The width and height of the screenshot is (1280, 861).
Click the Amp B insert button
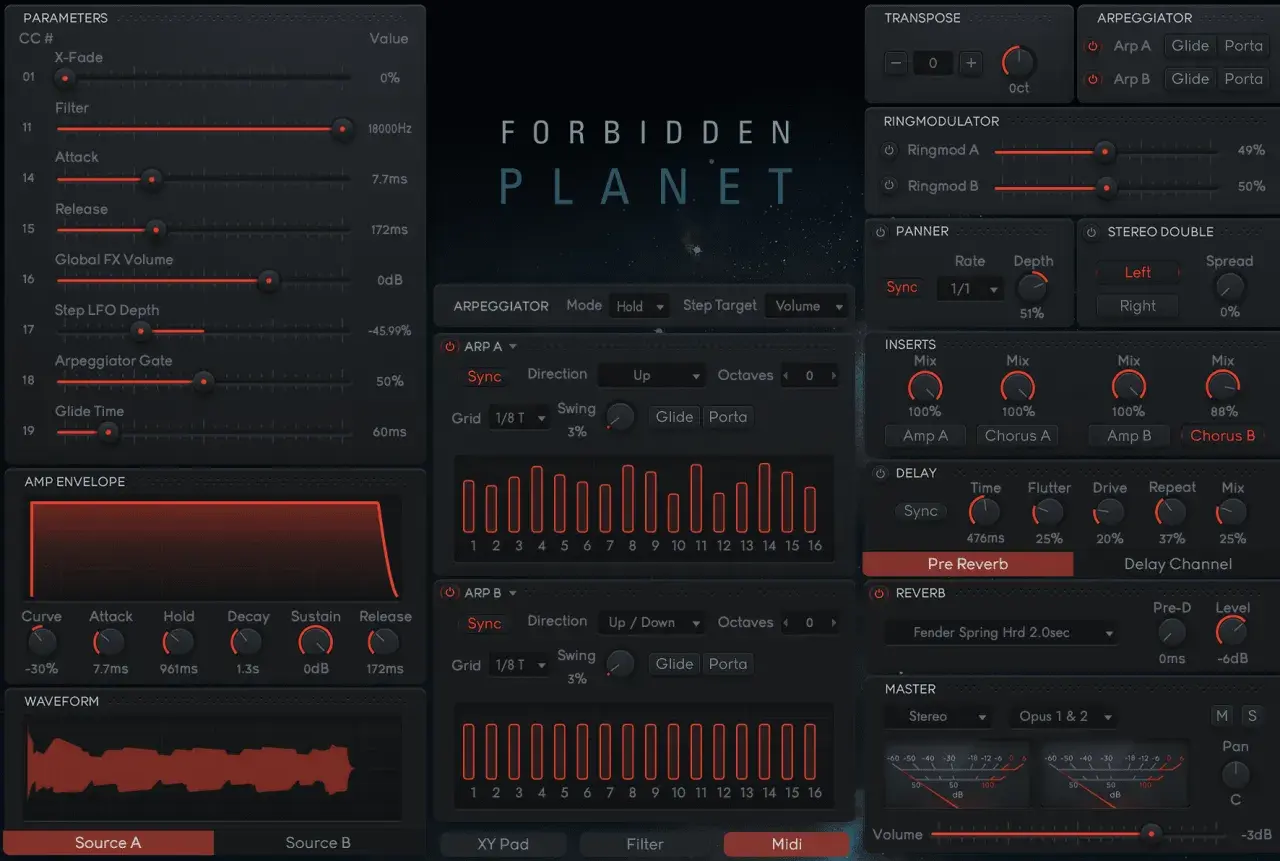pyautogui.click(x=1129, y=436)
